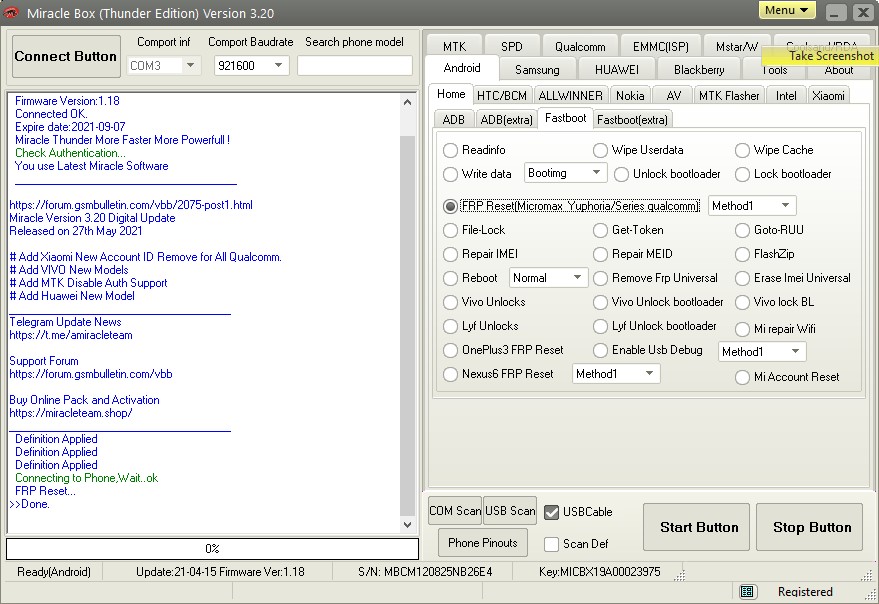Switch to the Blackberry tab

699,70
